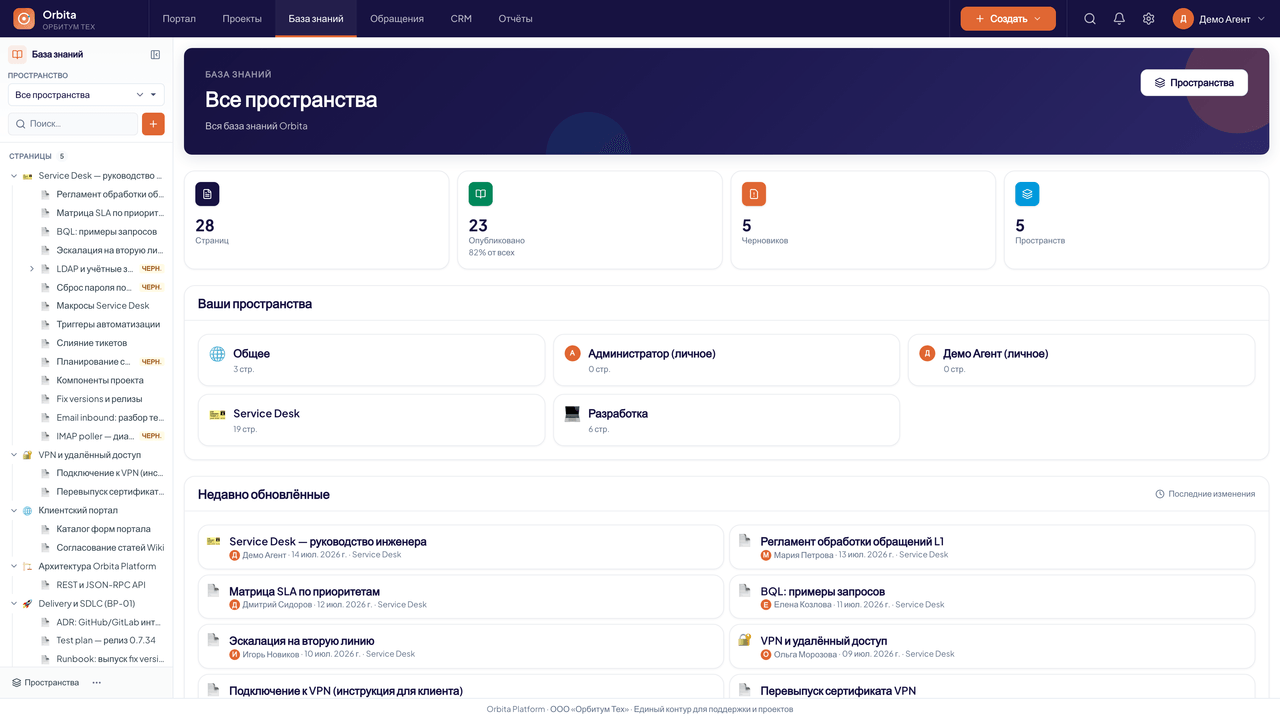This screenshot has width=1280, height=720.
Task: Click avatar icon of Демо Агент (личное)
Action: (x=927, y=353)
